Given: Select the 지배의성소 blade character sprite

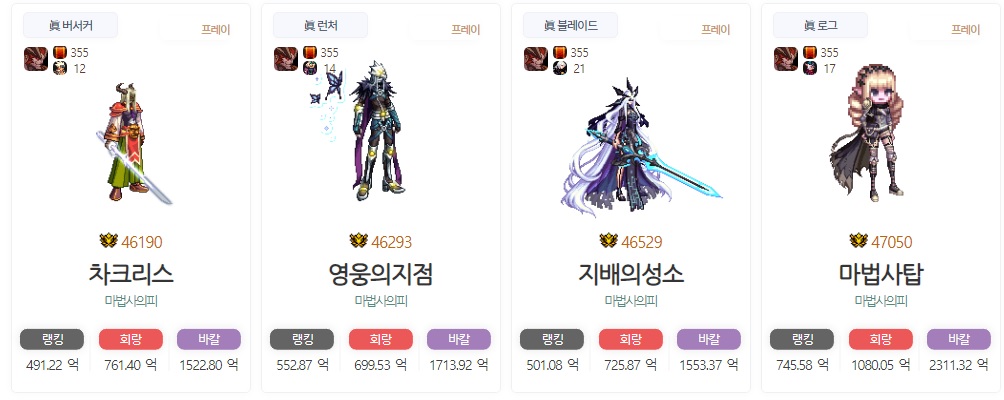Looking at the screenshot, I should click(640, 146).
